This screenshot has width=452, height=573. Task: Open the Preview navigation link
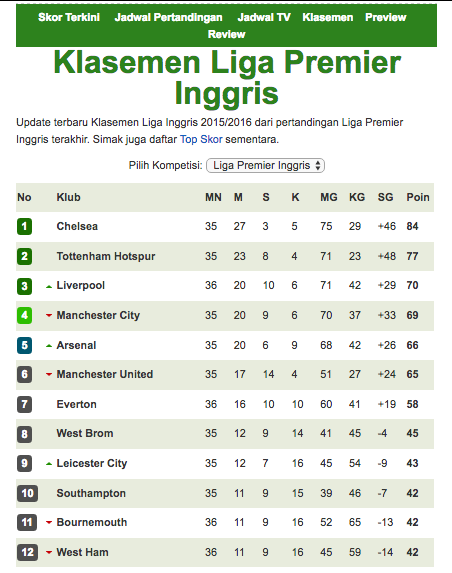385,17
